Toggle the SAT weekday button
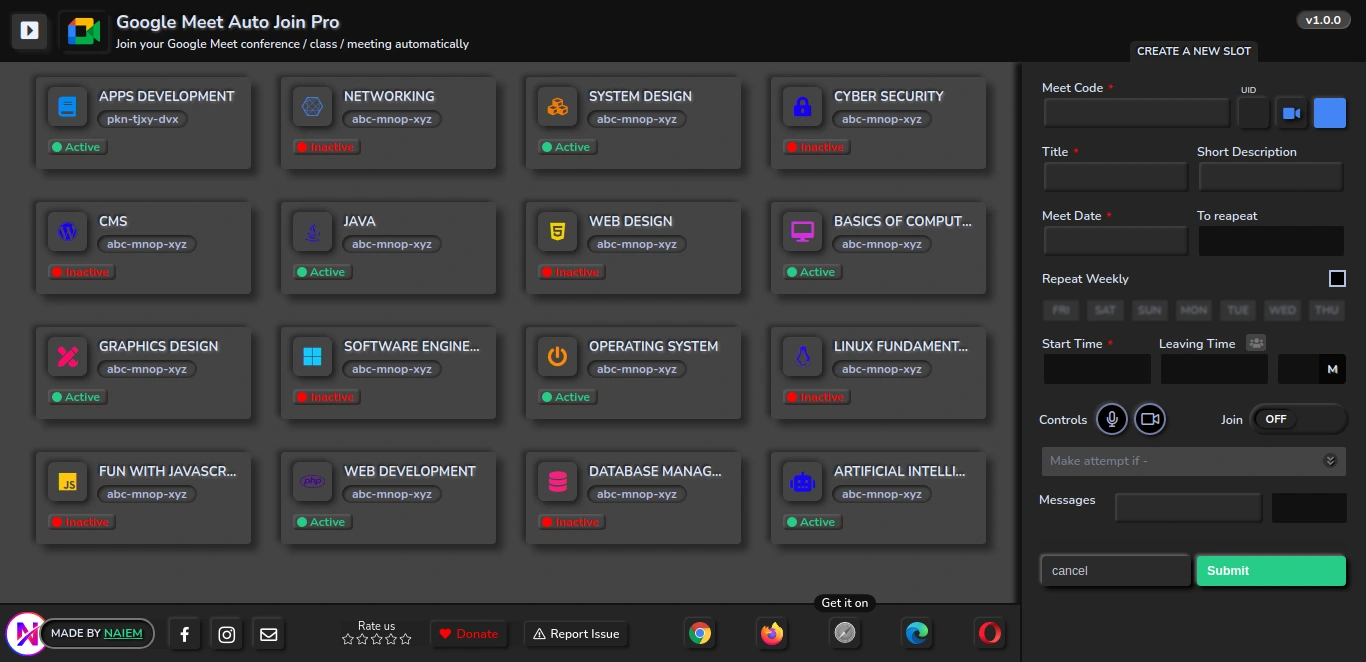 [1106, 310]
